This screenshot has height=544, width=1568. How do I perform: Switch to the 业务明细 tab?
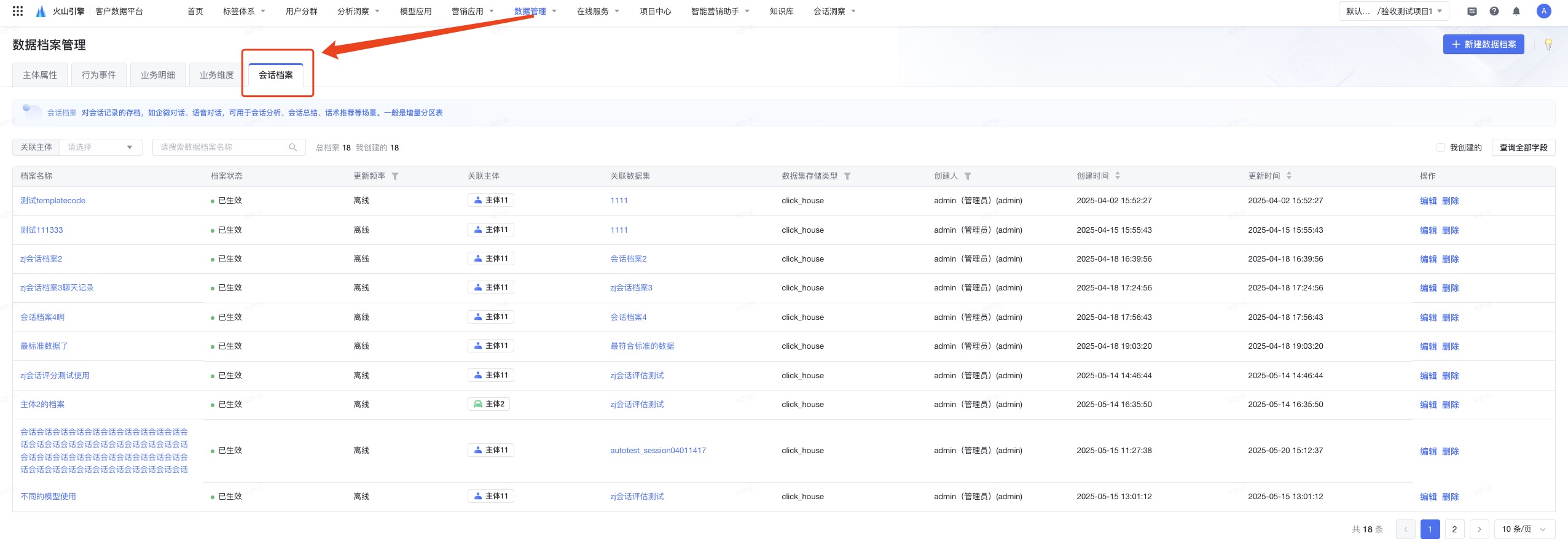coord(158,75)
